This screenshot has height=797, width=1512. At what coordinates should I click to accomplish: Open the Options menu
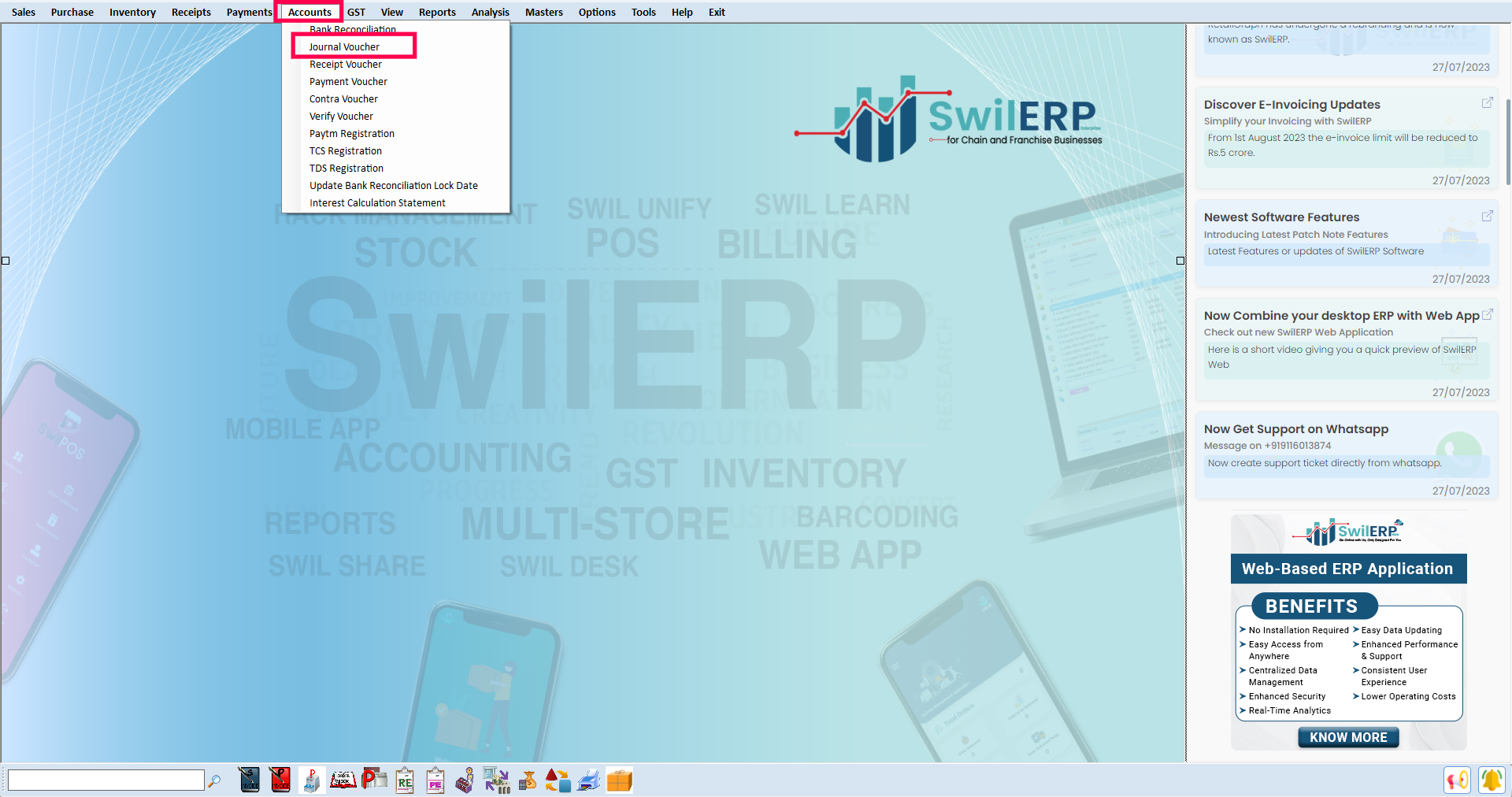click(597, 12)
